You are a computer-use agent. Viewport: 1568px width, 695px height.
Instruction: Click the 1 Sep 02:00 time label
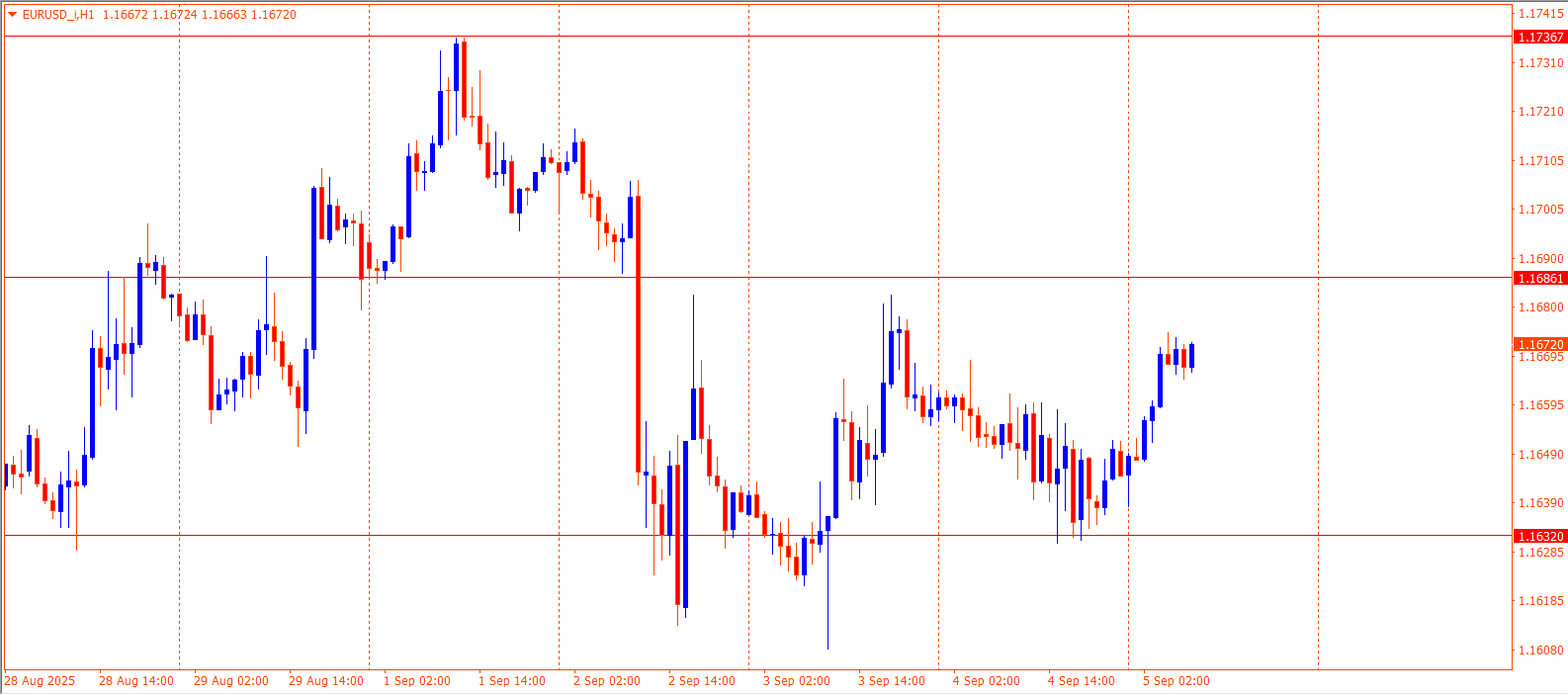pos(417,681)
